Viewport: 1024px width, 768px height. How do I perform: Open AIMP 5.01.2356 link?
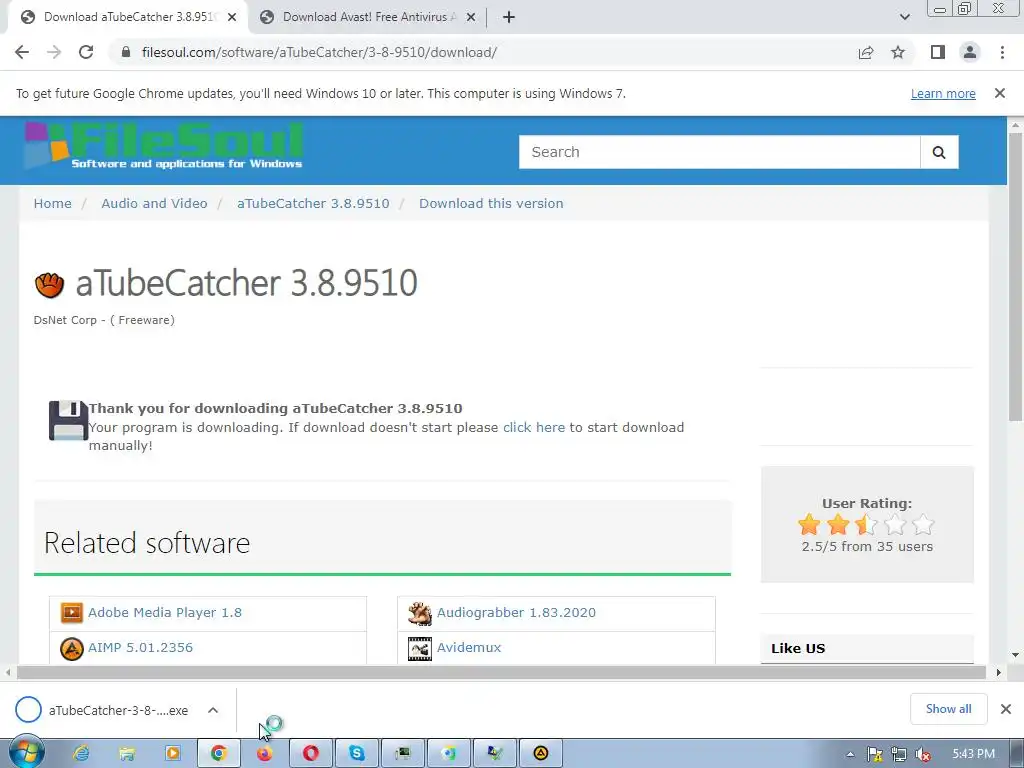pos(140,647)
